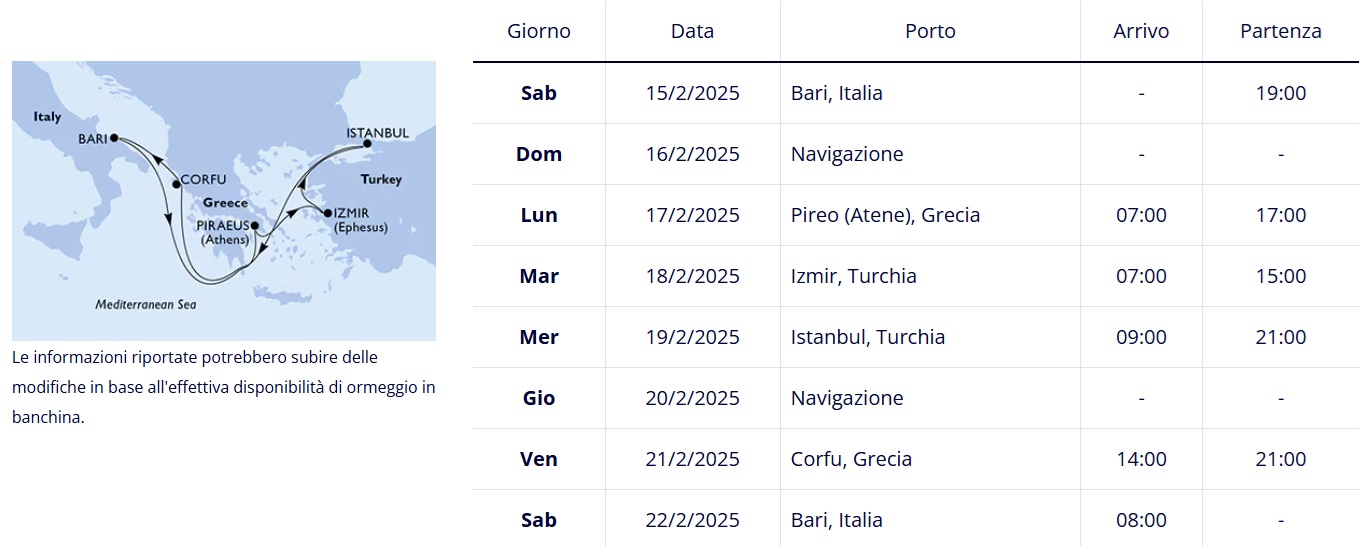Click the Arrivo column header
The width and height of the screenshot is (1360, 546).
pos(1141,31)
